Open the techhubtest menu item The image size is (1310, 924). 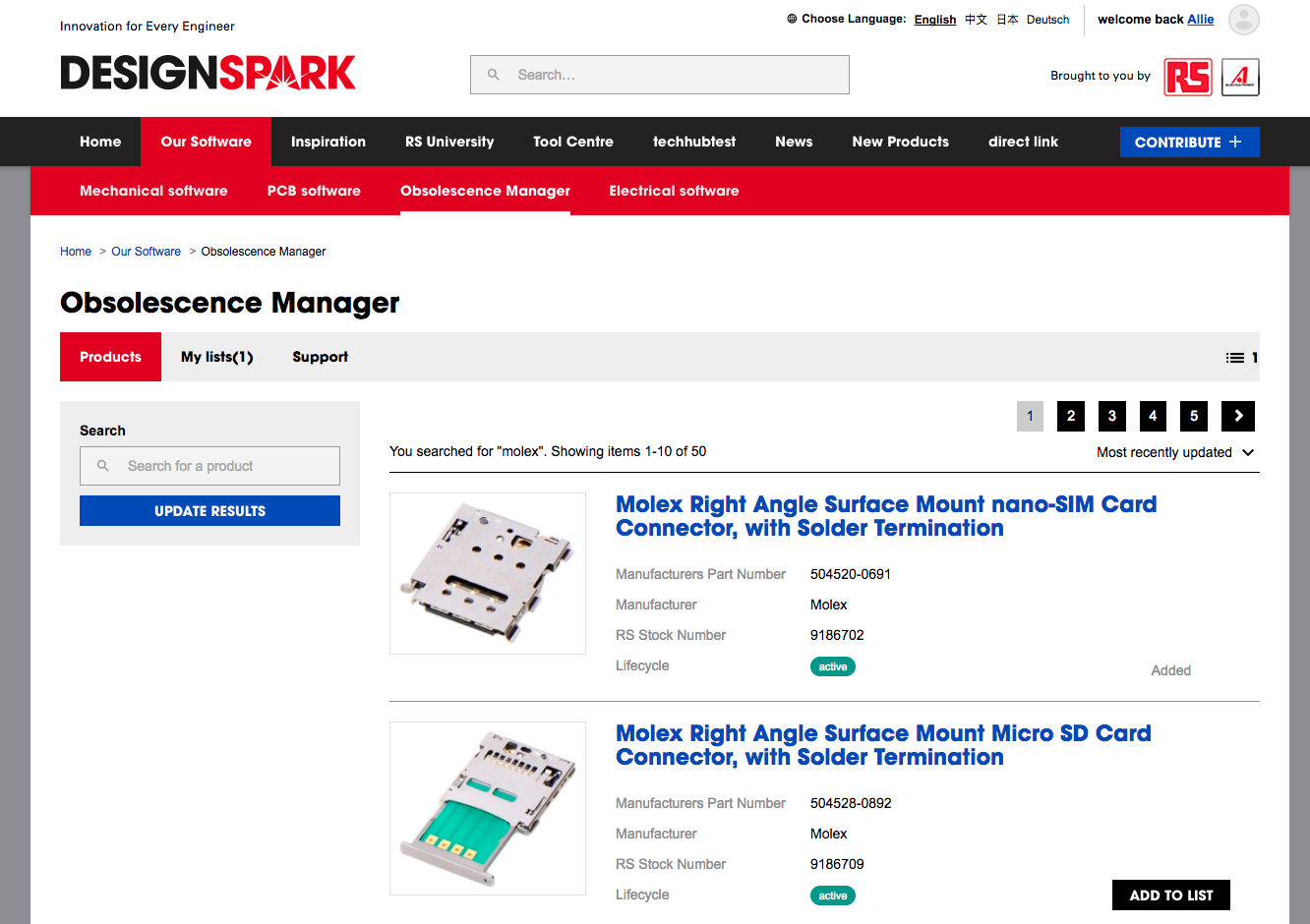(694, 142)
